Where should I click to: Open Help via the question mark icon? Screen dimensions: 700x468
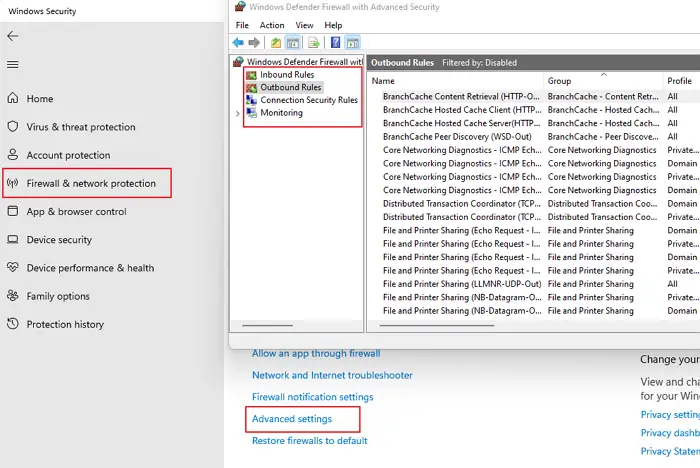pyautogui.click(x=335, y=43)
